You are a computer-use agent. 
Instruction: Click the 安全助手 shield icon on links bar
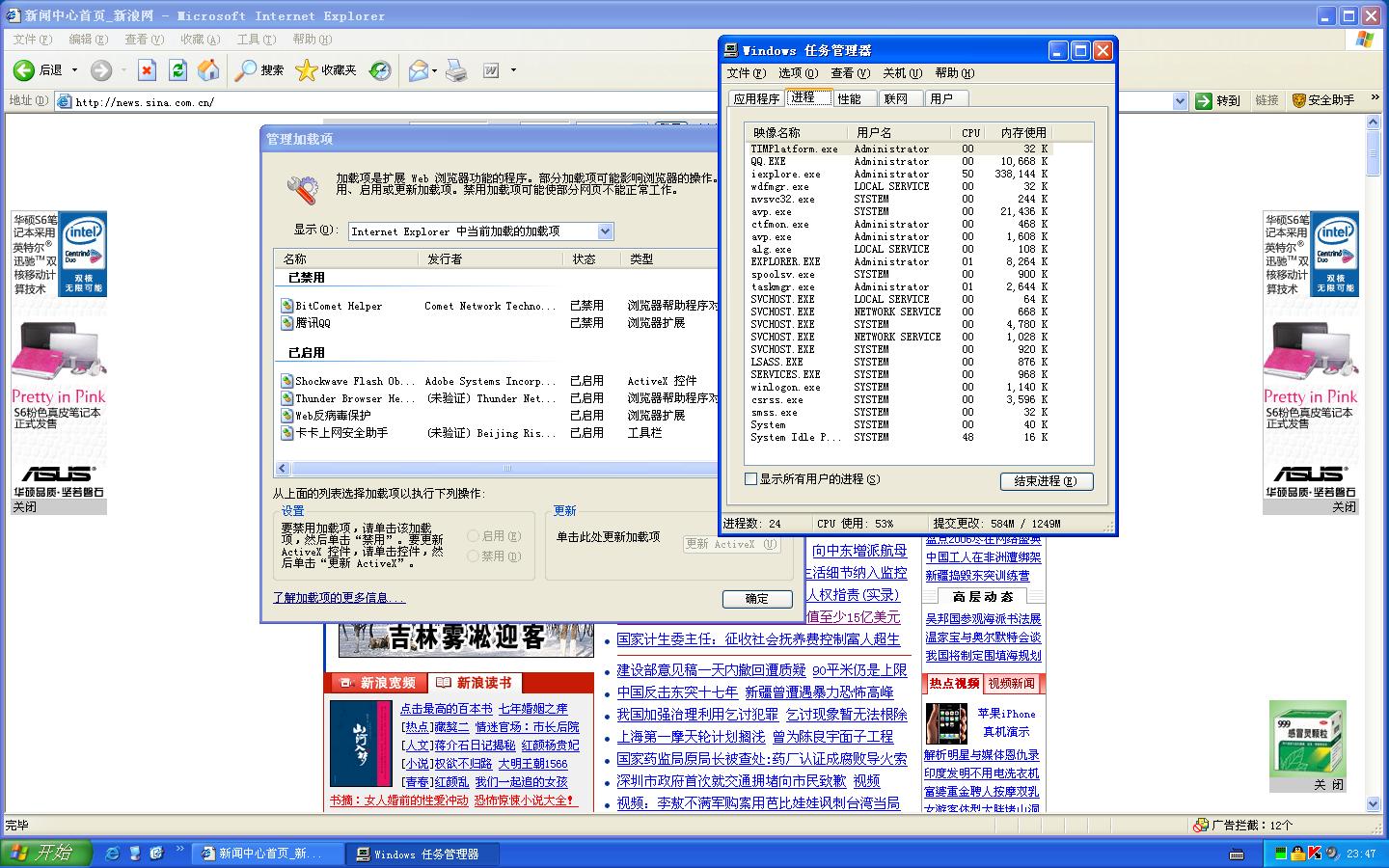click(x=1299, y=100)
